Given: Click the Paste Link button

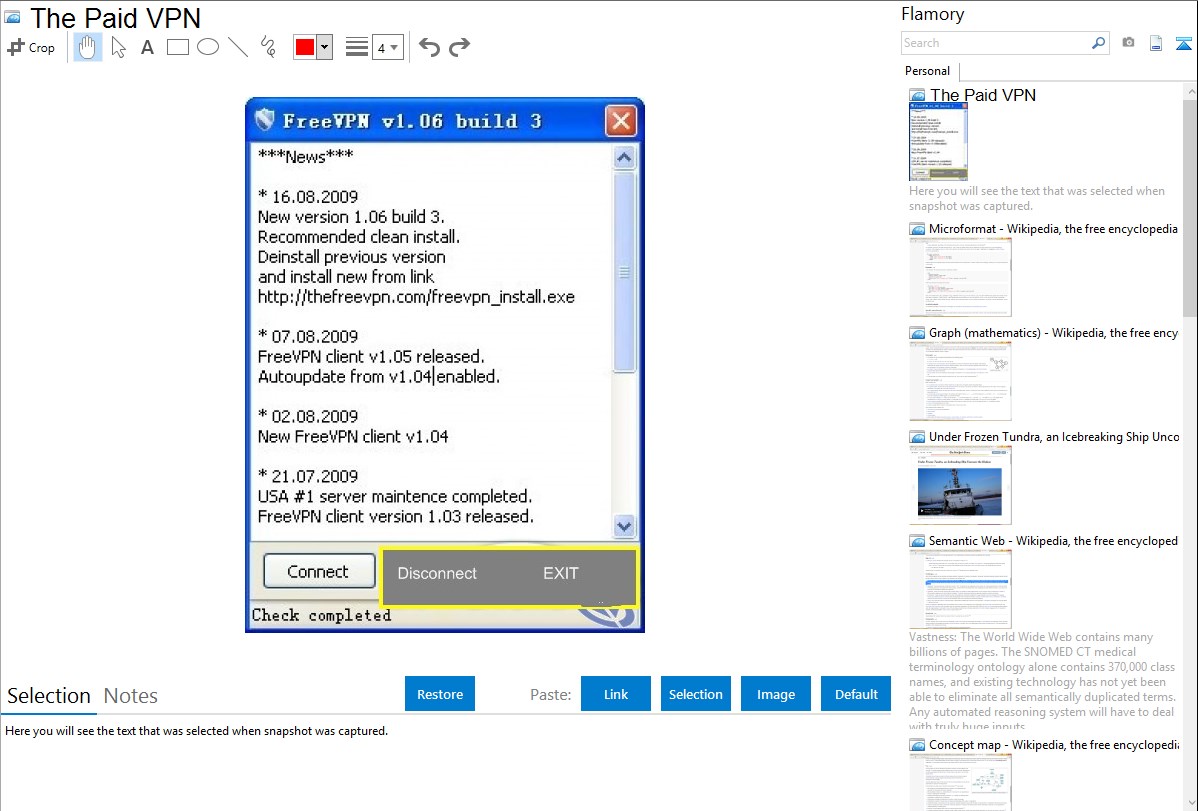Looking at the screenshot, I should click(616, 694).
